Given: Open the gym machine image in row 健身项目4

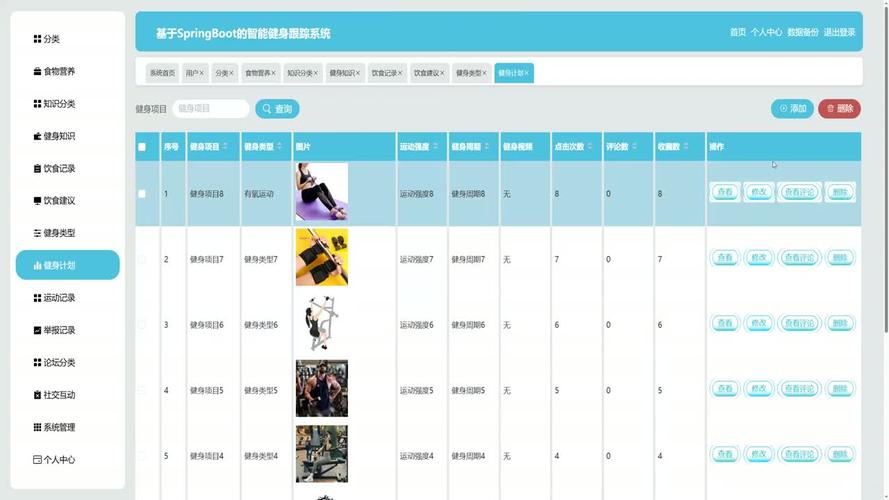Looking at the screenshot, I should [322, 454].
